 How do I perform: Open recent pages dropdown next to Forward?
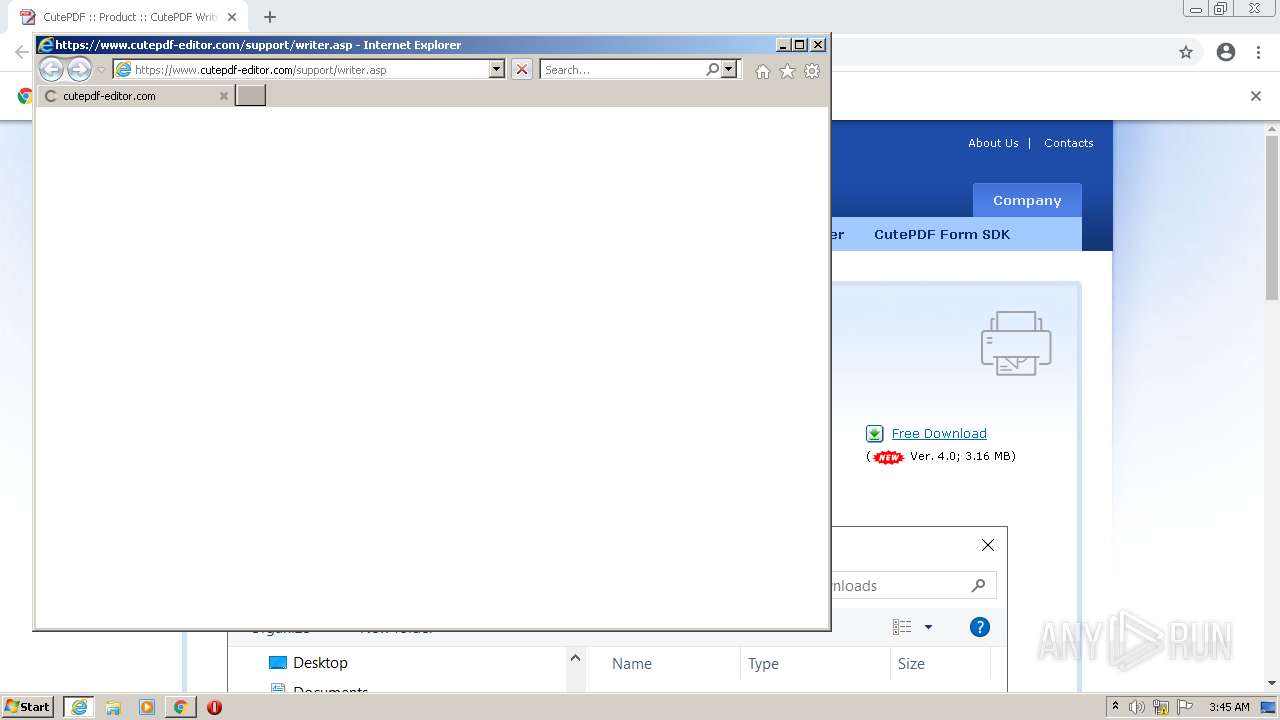point(101,69)
